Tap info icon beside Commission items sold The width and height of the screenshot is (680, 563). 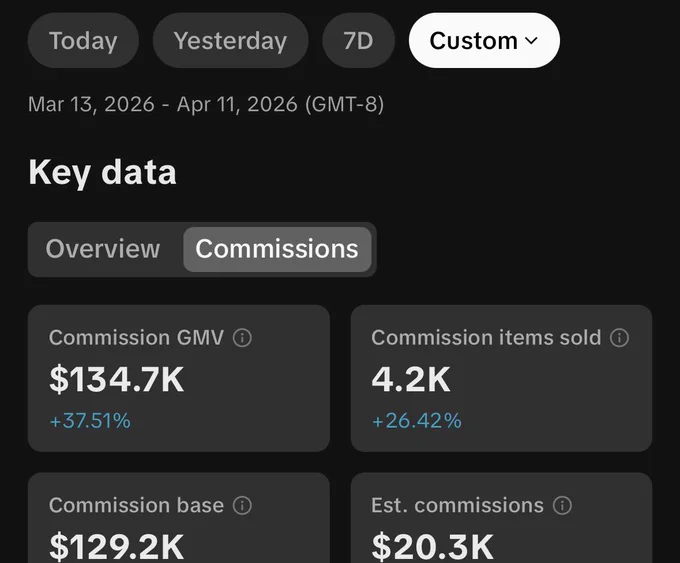(619, 338)
